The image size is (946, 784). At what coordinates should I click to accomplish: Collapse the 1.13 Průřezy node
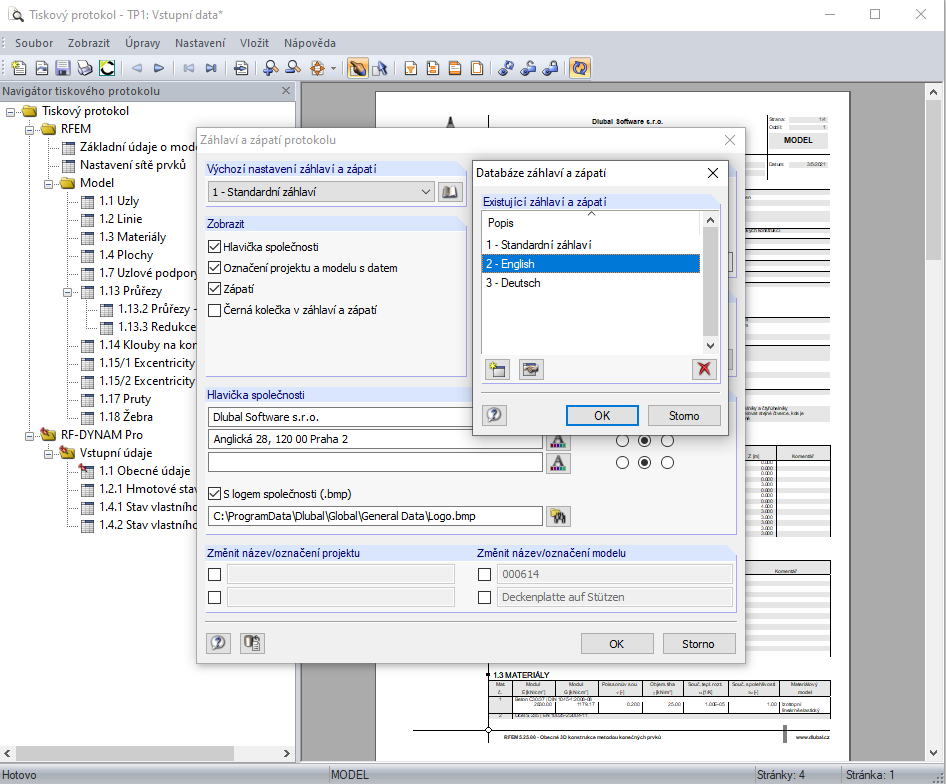coord(68,292)
